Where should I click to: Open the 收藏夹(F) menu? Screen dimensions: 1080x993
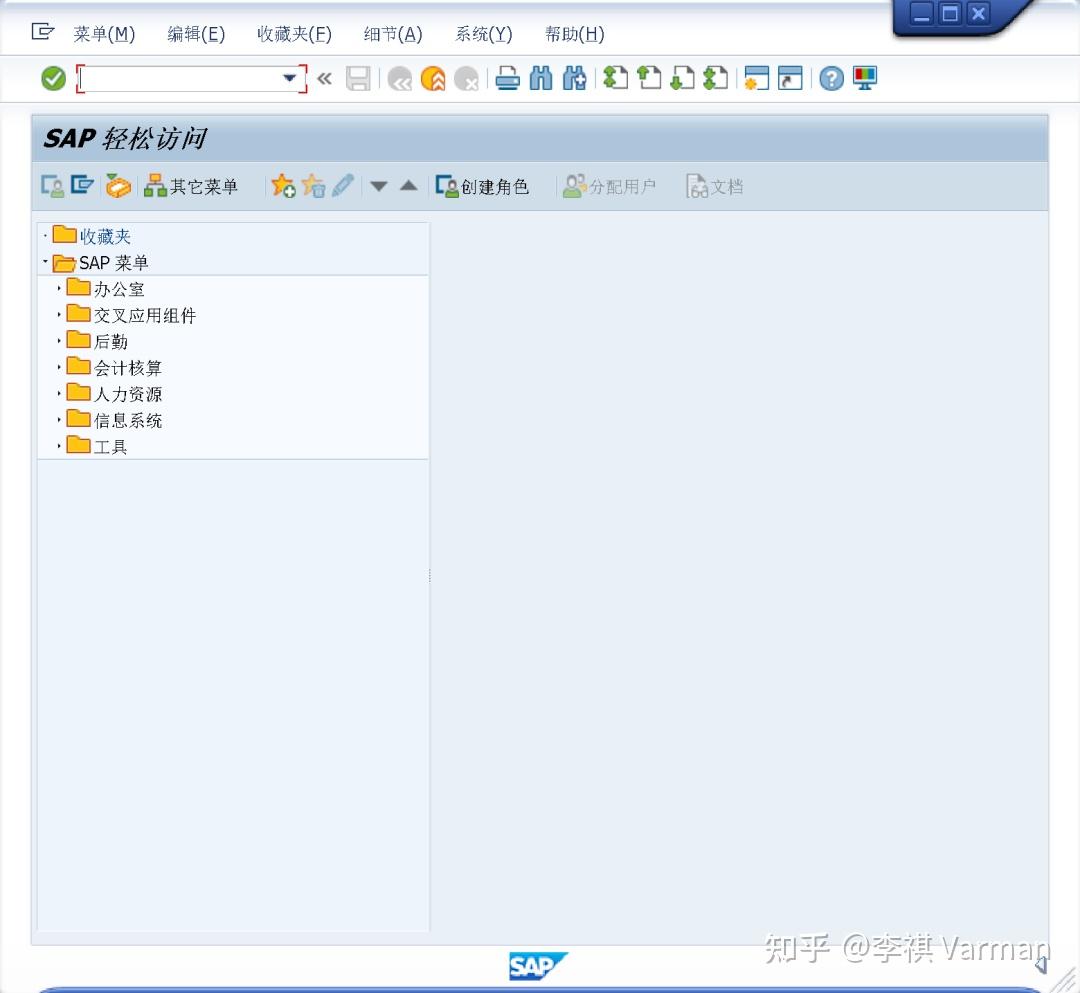294,33
